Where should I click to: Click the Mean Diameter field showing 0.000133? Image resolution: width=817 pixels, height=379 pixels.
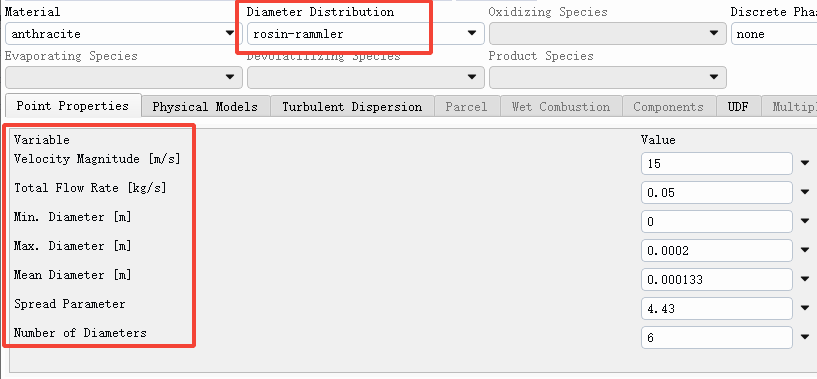(717, 280)
